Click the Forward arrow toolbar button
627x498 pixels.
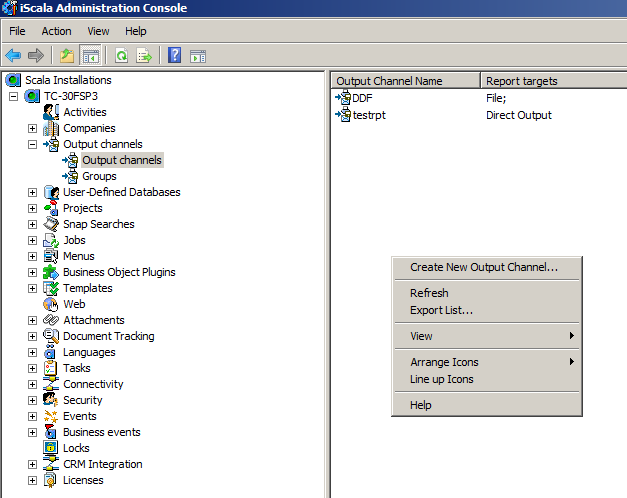pyautogui.click(x=36, y=55)
